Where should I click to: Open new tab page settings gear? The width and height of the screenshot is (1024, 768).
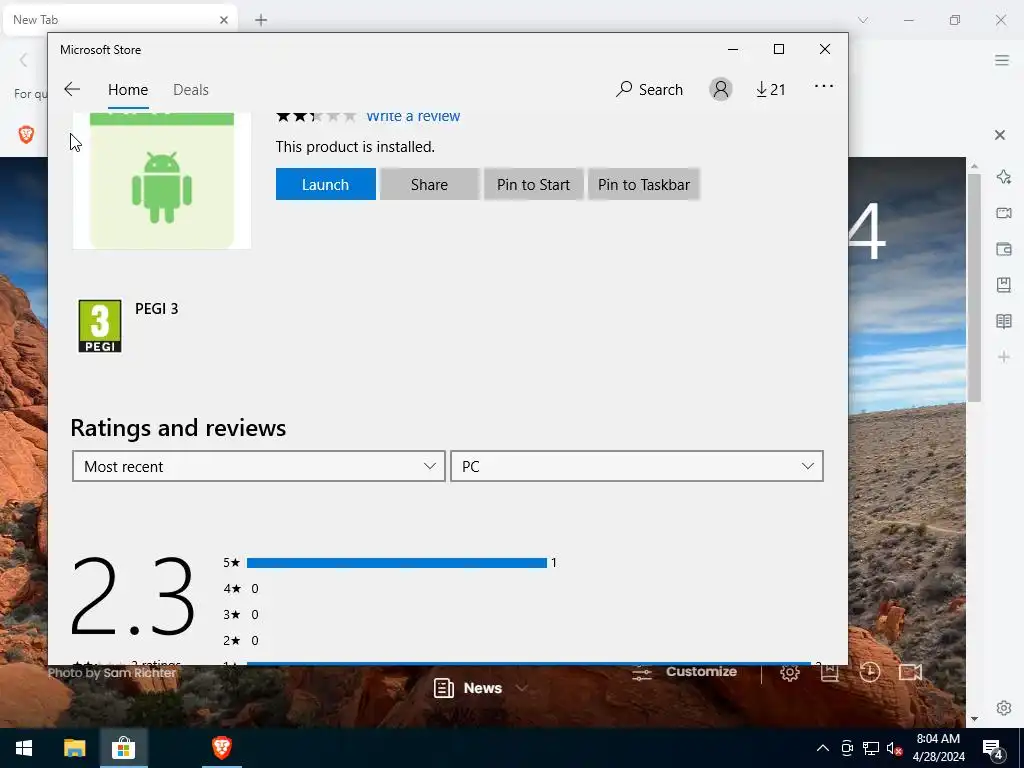click(x=790, y=672)
